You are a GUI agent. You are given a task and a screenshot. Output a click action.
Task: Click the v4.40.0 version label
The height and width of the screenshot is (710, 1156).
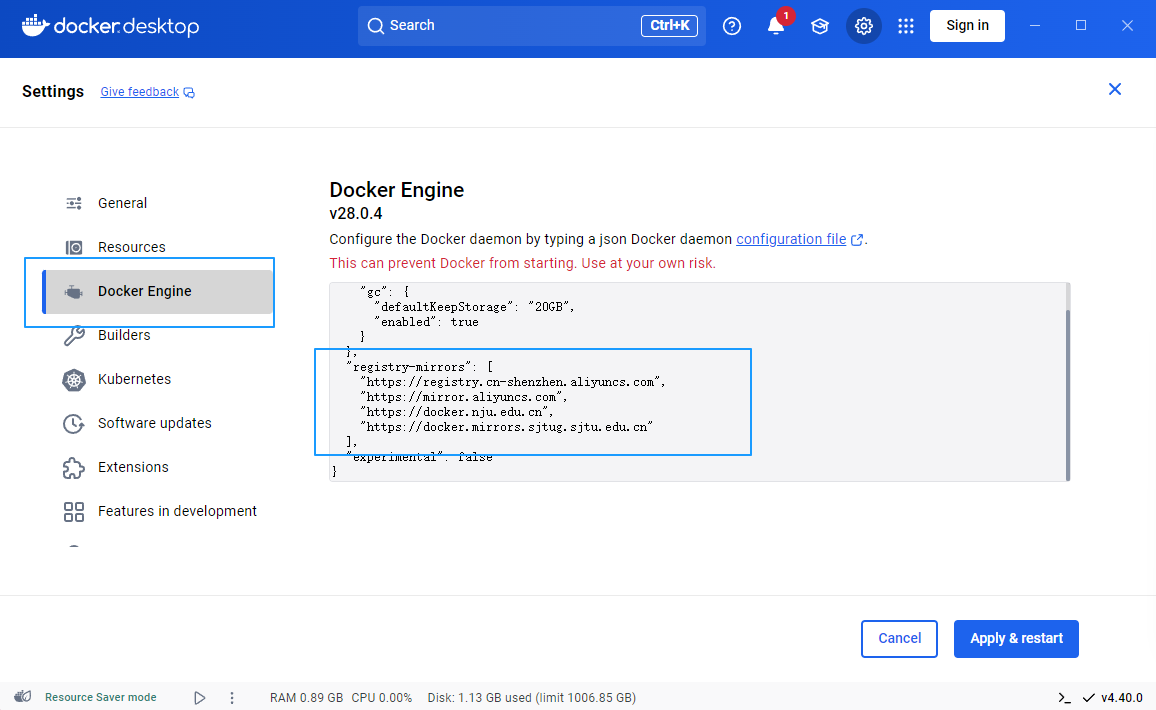1121,698
